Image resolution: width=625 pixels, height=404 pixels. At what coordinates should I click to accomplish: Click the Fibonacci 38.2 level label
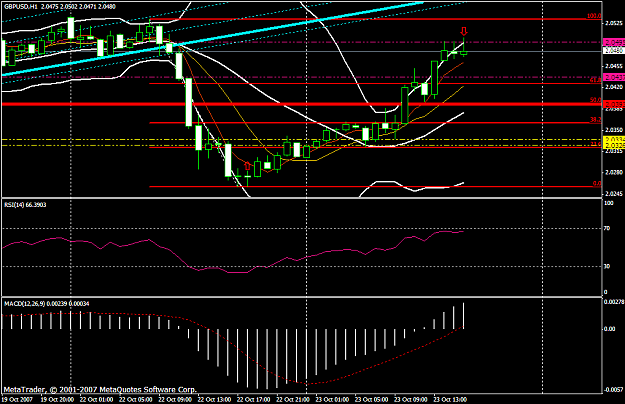596,120
